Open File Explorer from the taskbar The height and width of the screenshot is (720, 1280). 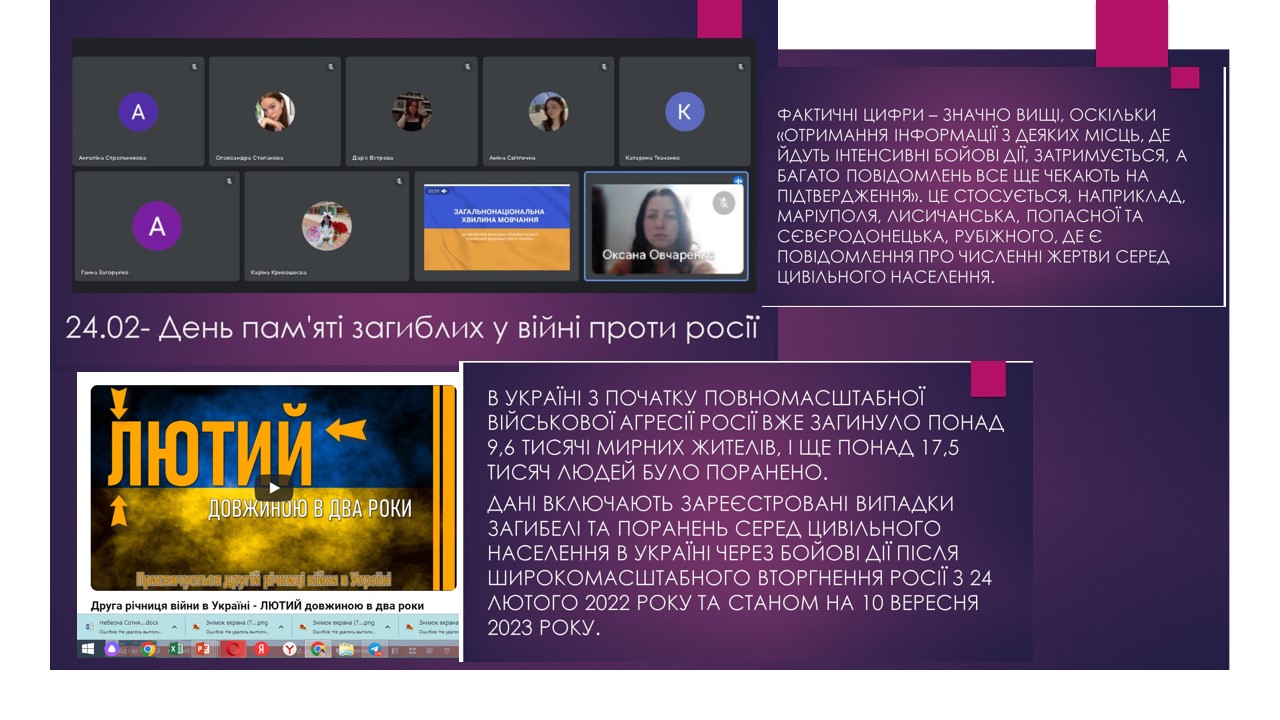pos(346,649)
